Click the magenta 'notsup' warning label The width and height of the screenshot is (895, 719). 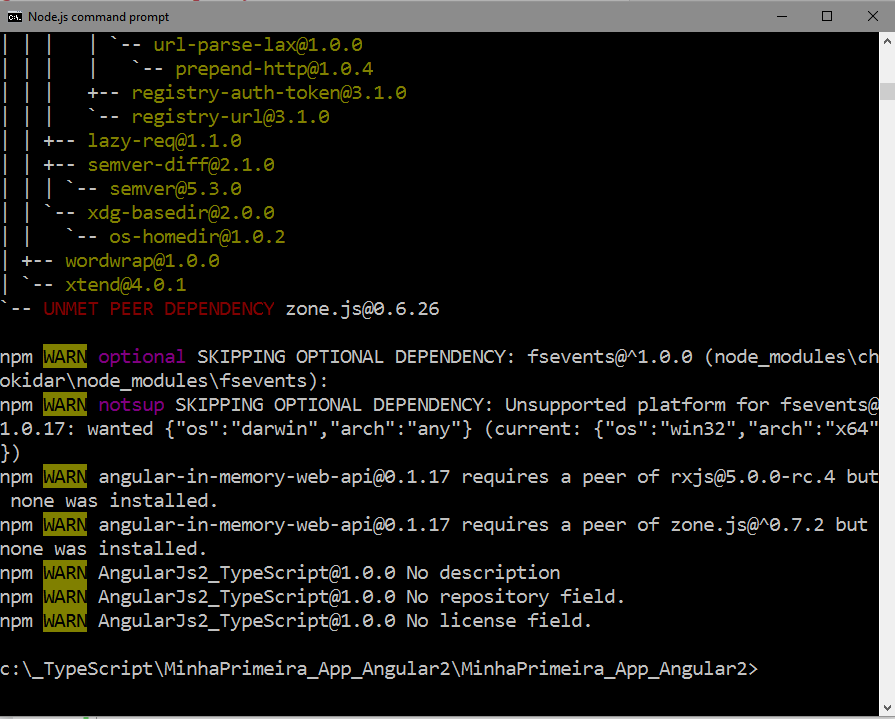click(131, 405)
